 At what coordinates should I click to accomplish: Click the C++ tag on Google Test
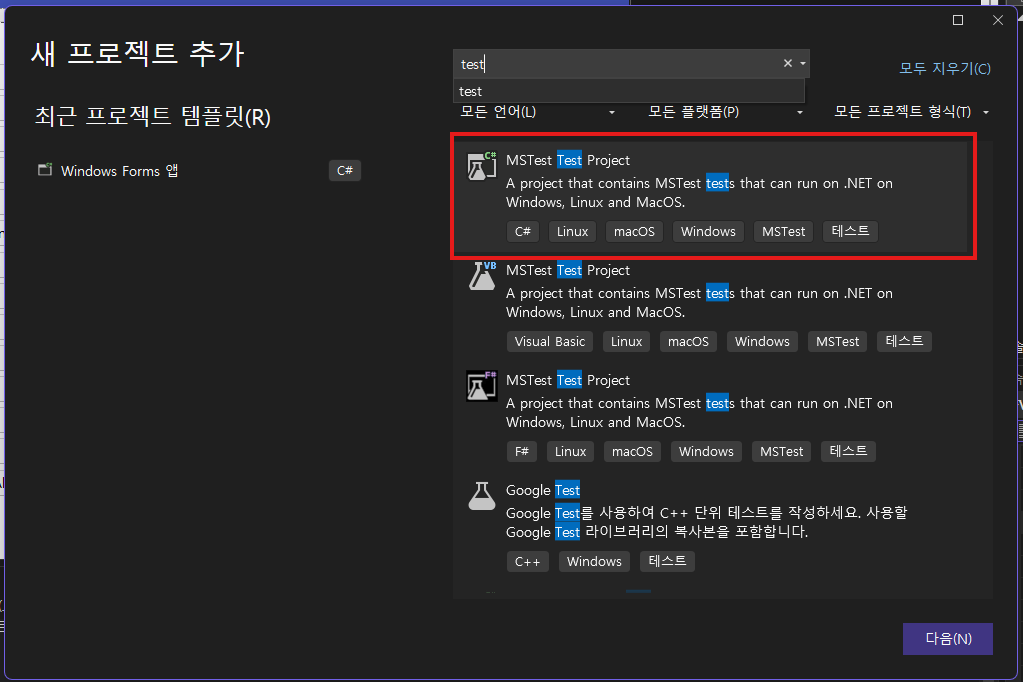point(527,561)
